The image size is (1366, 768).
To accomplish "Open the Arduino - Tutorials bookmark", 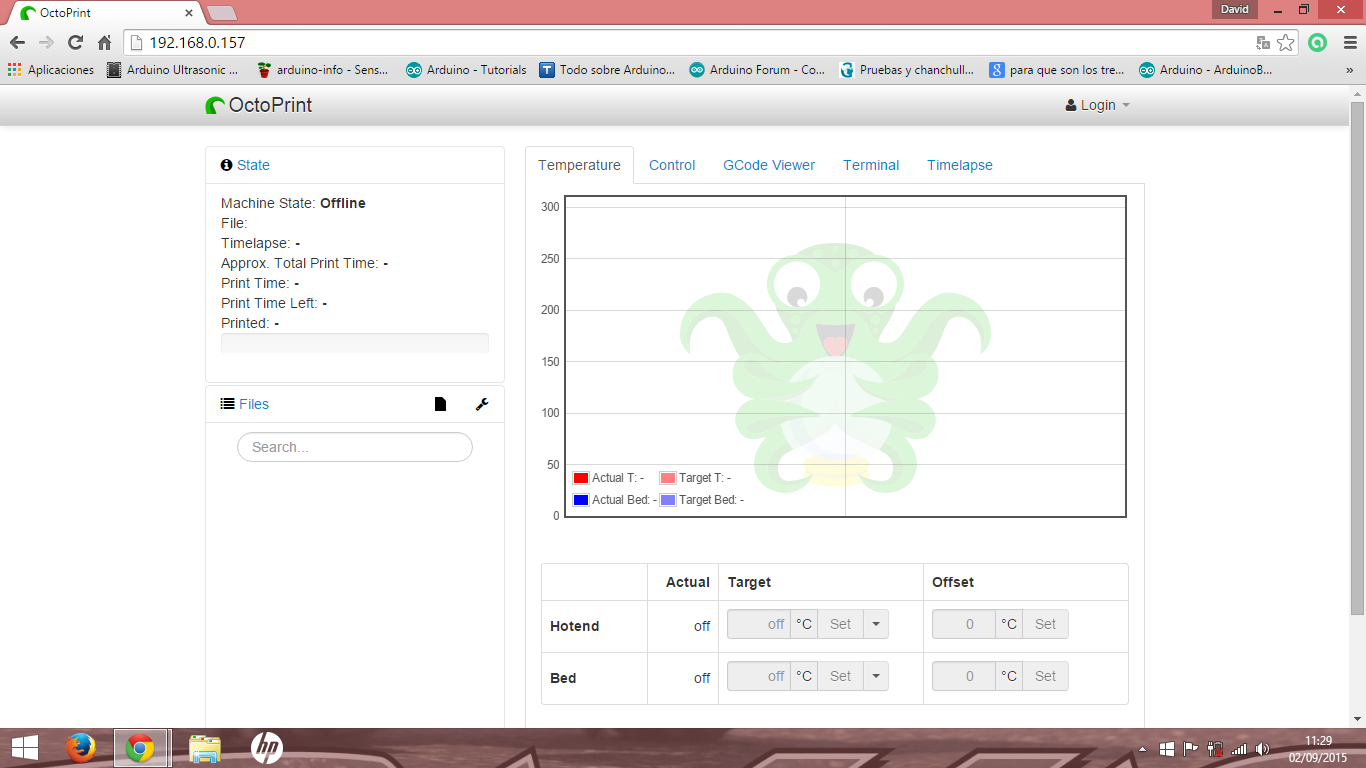I will click(466, 70).
